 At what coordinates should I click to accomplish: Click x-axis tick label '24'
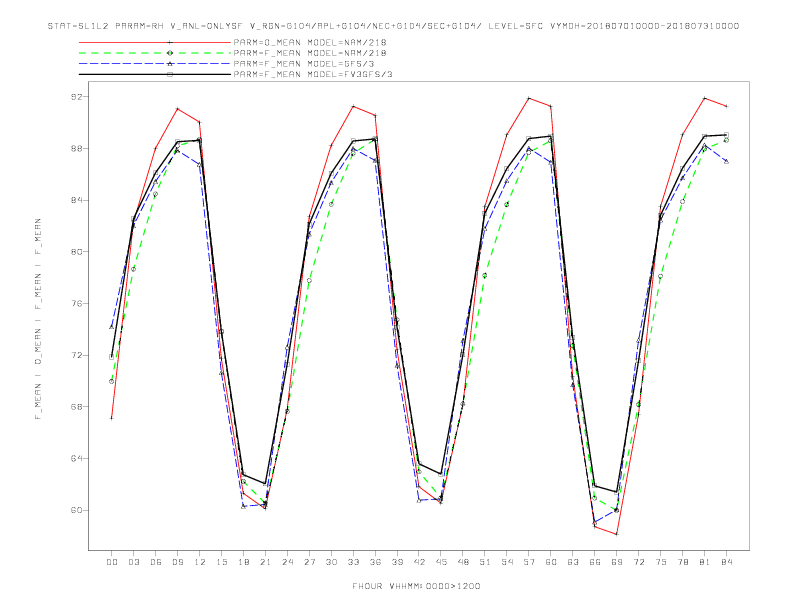pos(287,562)
